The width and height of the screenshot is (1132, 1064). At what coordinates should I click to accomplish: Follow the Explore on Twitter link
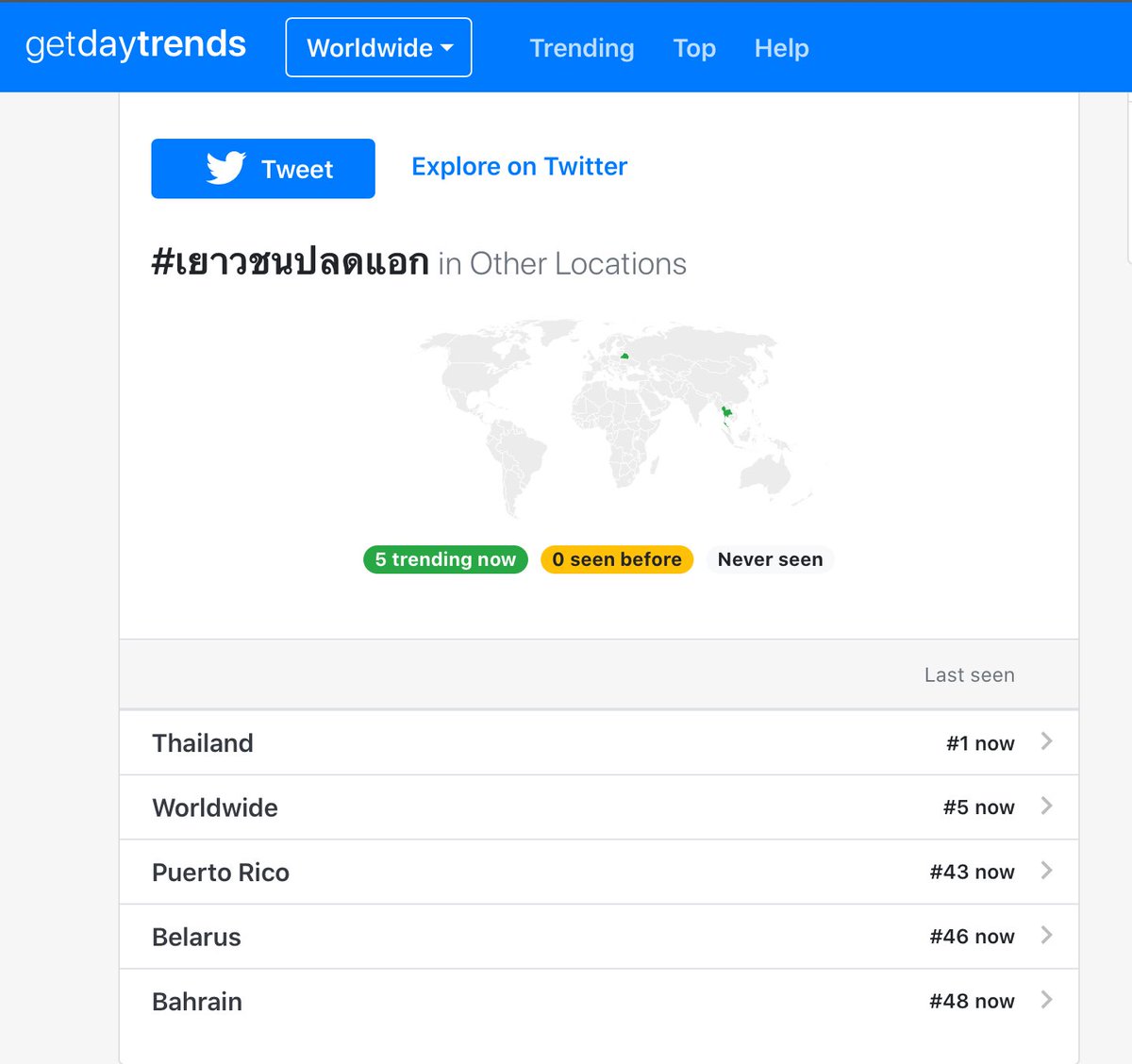point(520,166)
